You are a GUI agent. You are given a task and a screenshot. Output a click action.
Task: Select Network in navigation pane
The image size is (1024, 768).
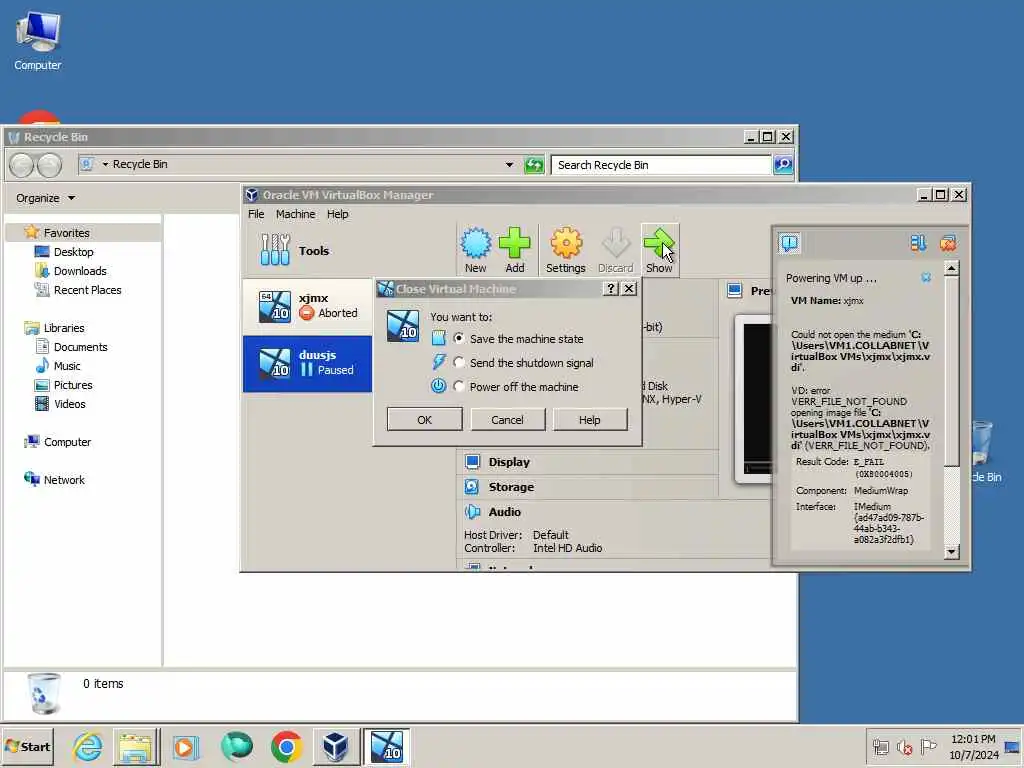[x=64, y=479]
